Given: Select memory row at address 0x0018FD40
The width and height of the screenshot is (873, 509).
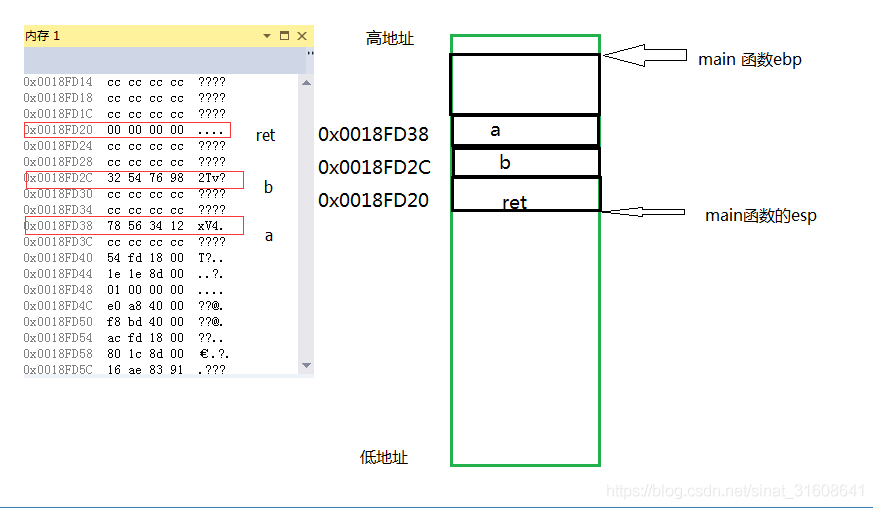Looking at the screenshot, I should [x=125, y=258].
